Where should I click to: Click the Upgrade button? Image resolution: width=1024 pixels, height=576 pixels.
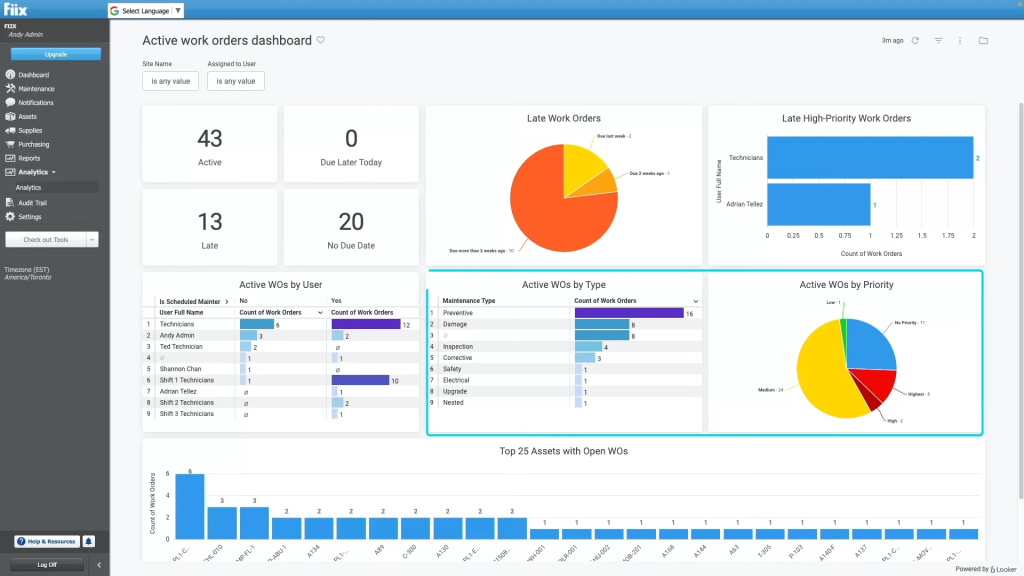click(x=55, y=53)
